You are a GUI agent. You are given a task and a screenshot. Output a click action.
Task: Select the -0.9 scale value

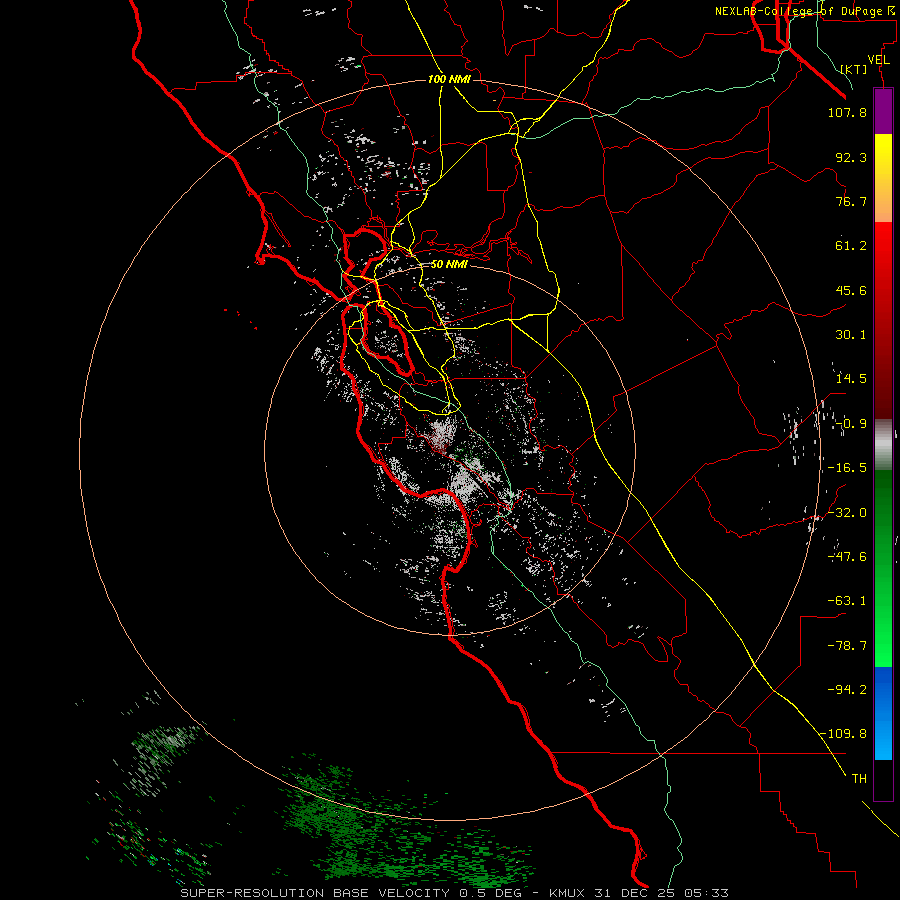pyautogui.click(x=851, y=424)
